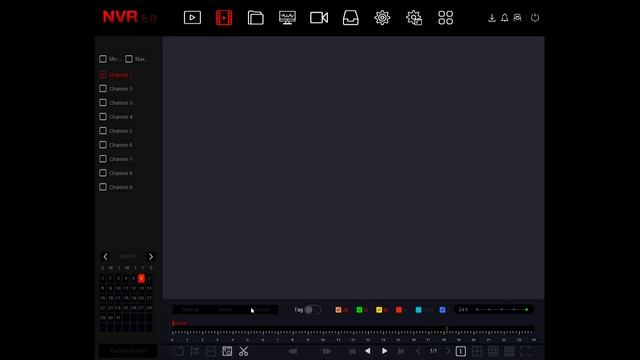The image size is (640, 360).
Task: Click the highlighted snapshot-zoom icon beside scissors
Action: click(x=227, y=351)
